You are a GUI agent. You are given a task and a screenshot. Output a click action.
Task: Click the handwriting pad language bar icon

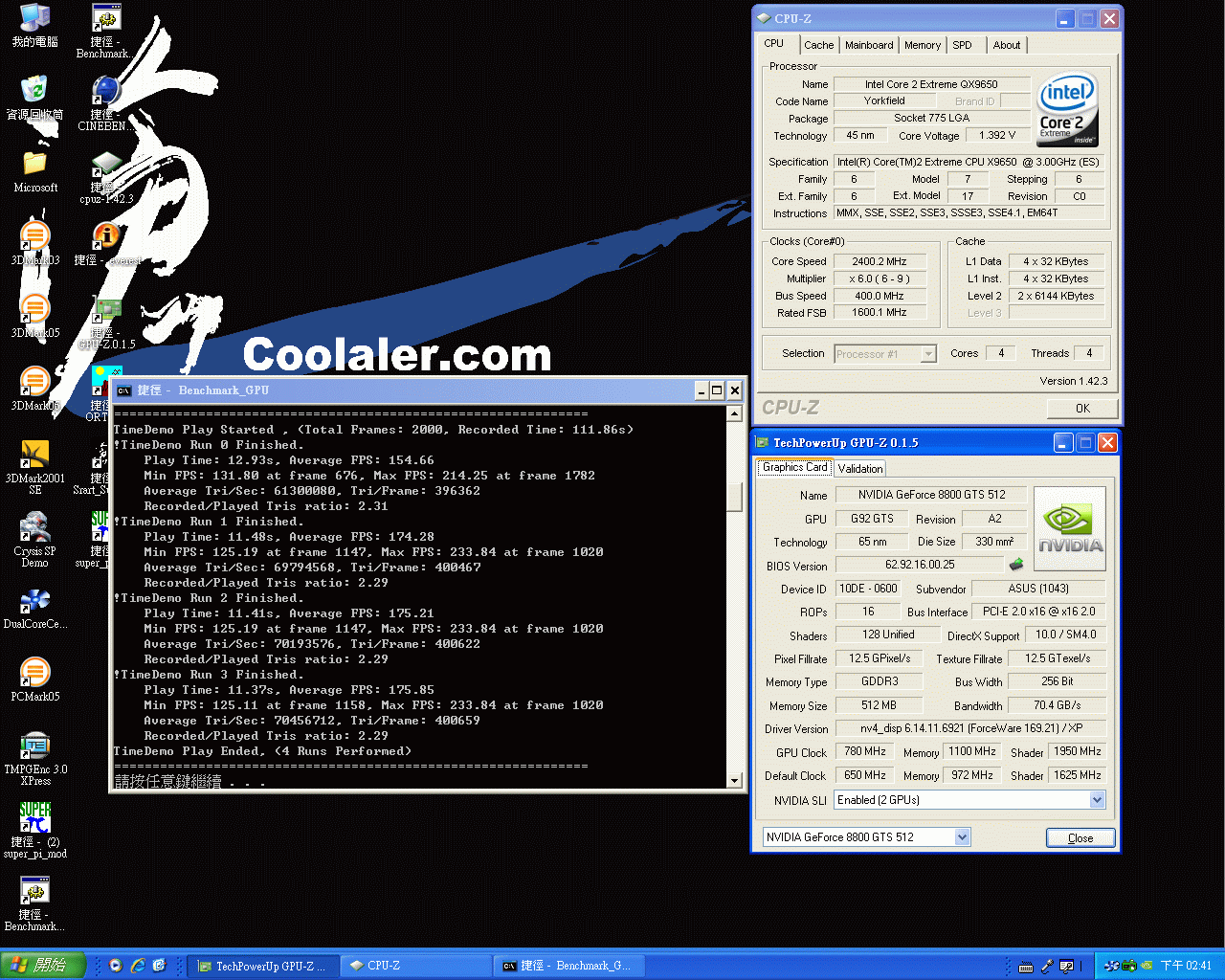point(1066,967)
